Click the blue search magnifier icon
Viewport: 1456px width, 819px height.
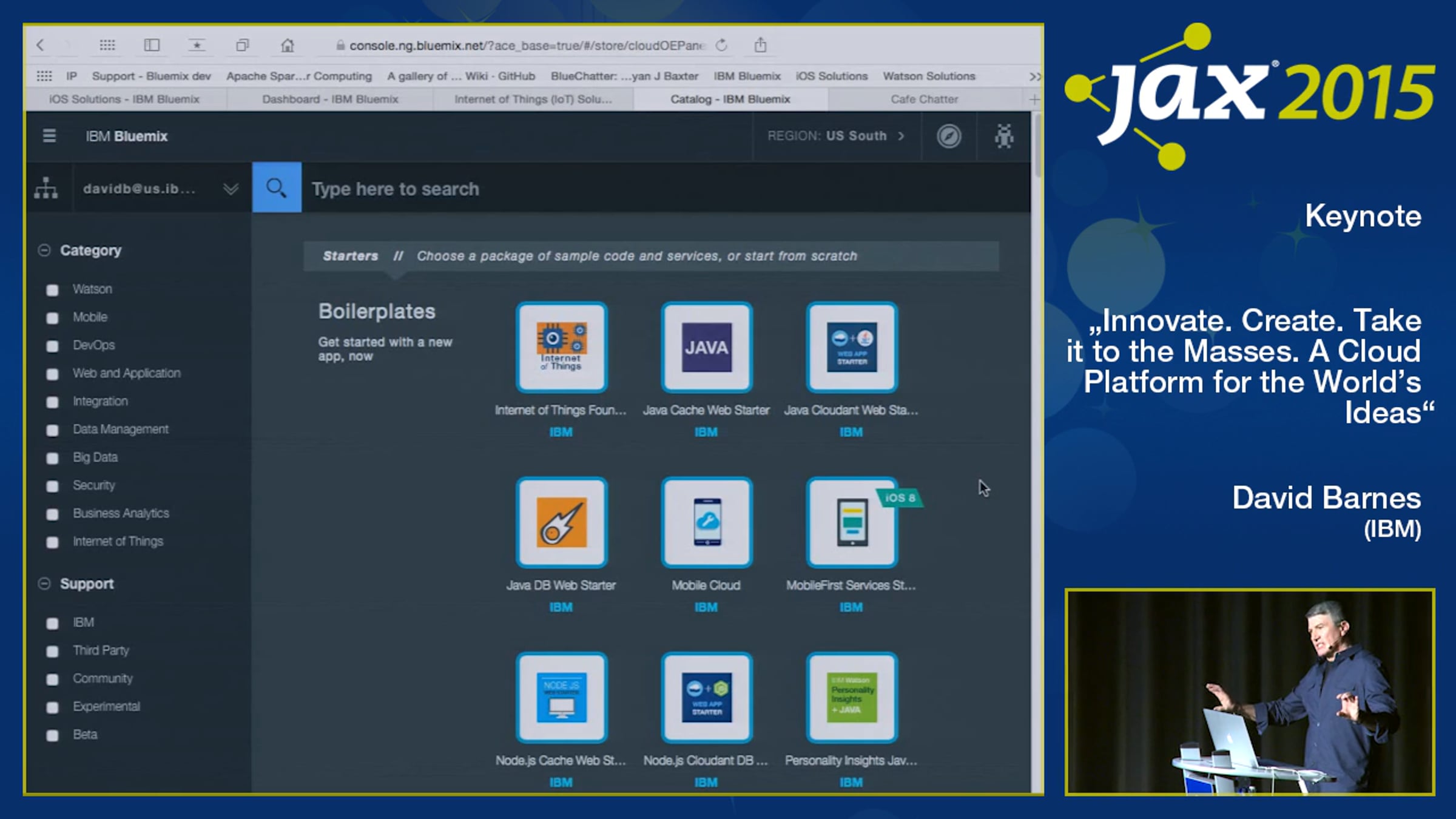[277, 187]
